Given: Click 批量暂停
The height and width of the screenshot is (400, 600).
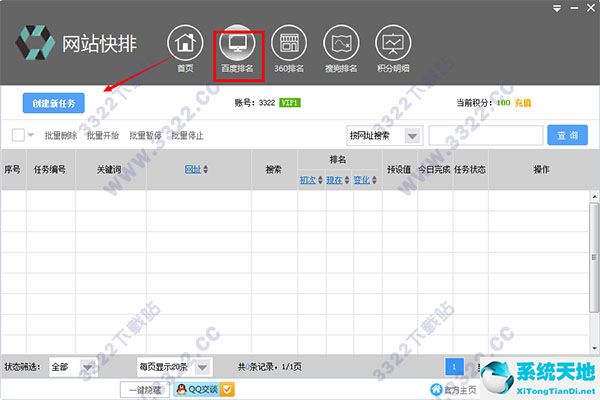Looking at the screenshot, I should 145,135.
